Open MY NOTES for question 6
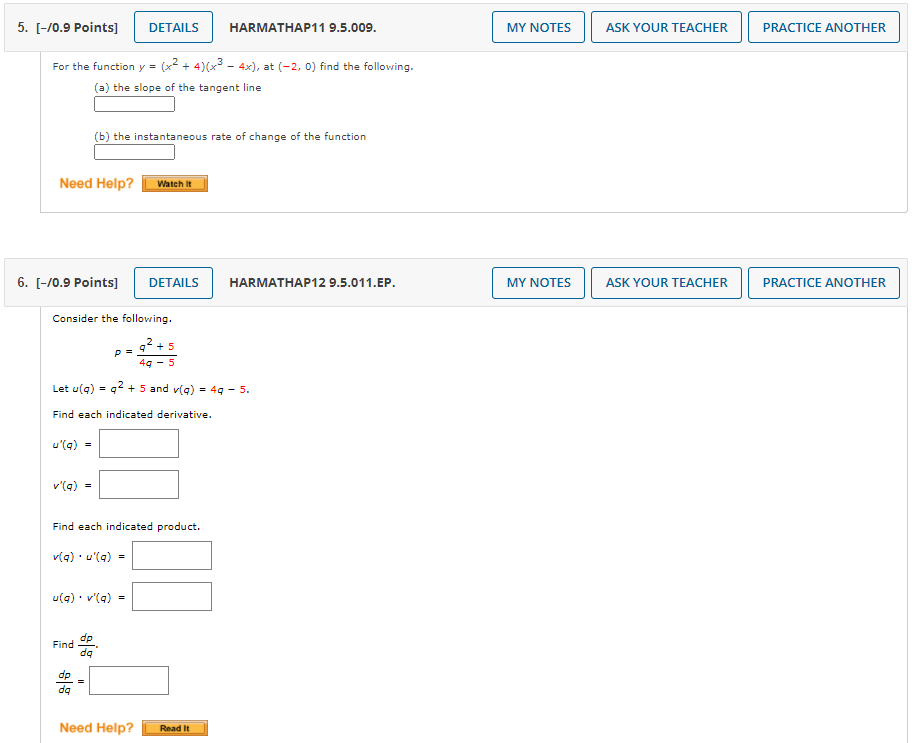912x743 pixels. (x=538, y=282)
